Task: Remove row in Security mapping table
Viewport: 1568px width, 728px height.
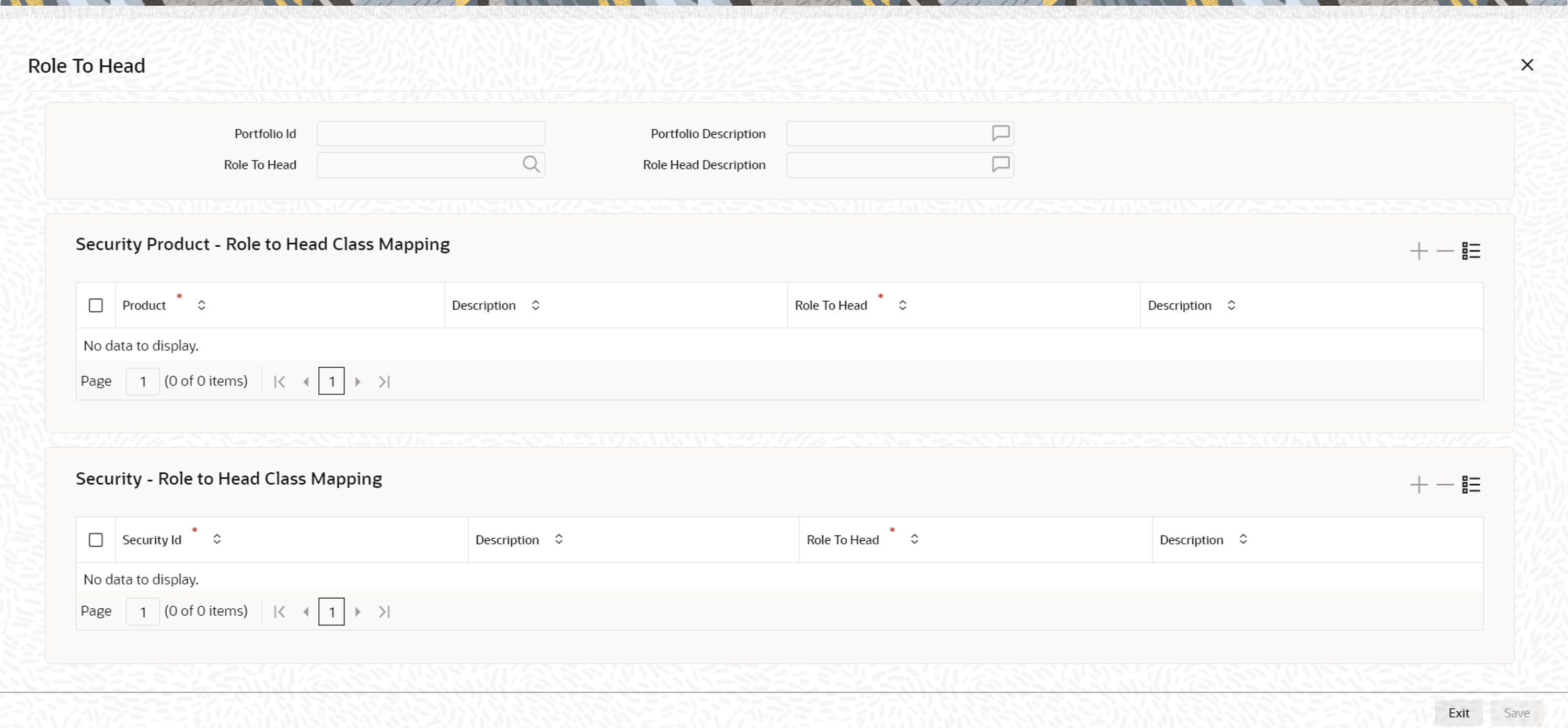Action: 1445,485
